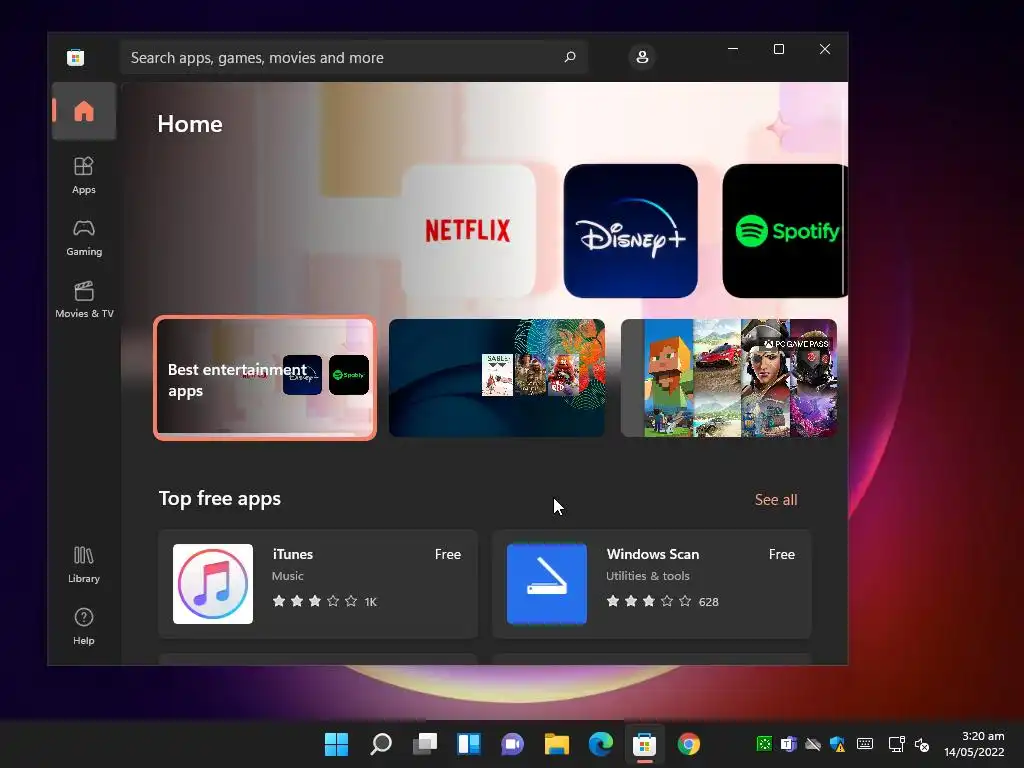Open Widgets on the taskbar
1024x768 pixels.
(469, 744)
